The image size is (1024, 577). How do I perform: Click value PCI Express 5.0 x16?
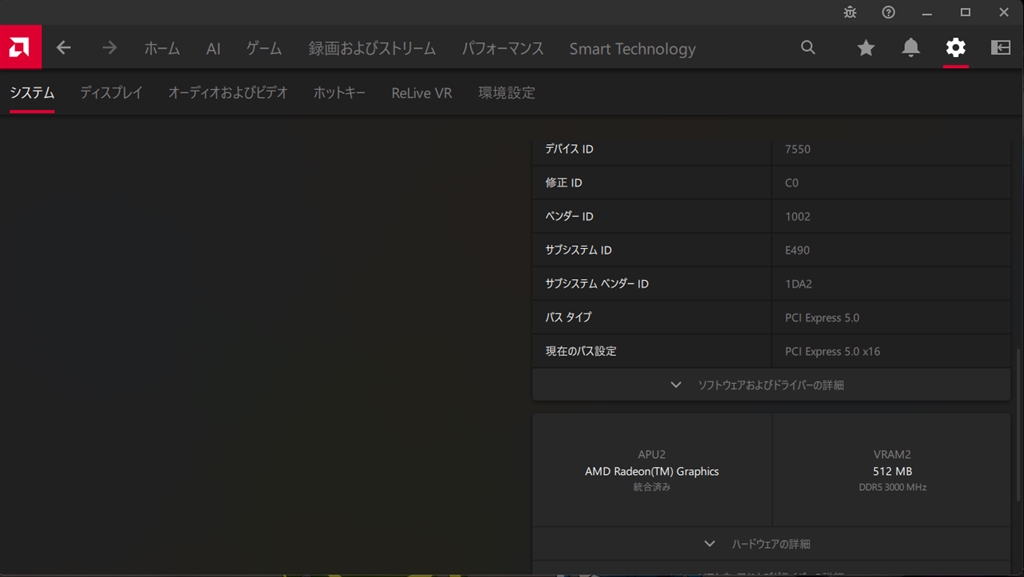pos(832,351)
